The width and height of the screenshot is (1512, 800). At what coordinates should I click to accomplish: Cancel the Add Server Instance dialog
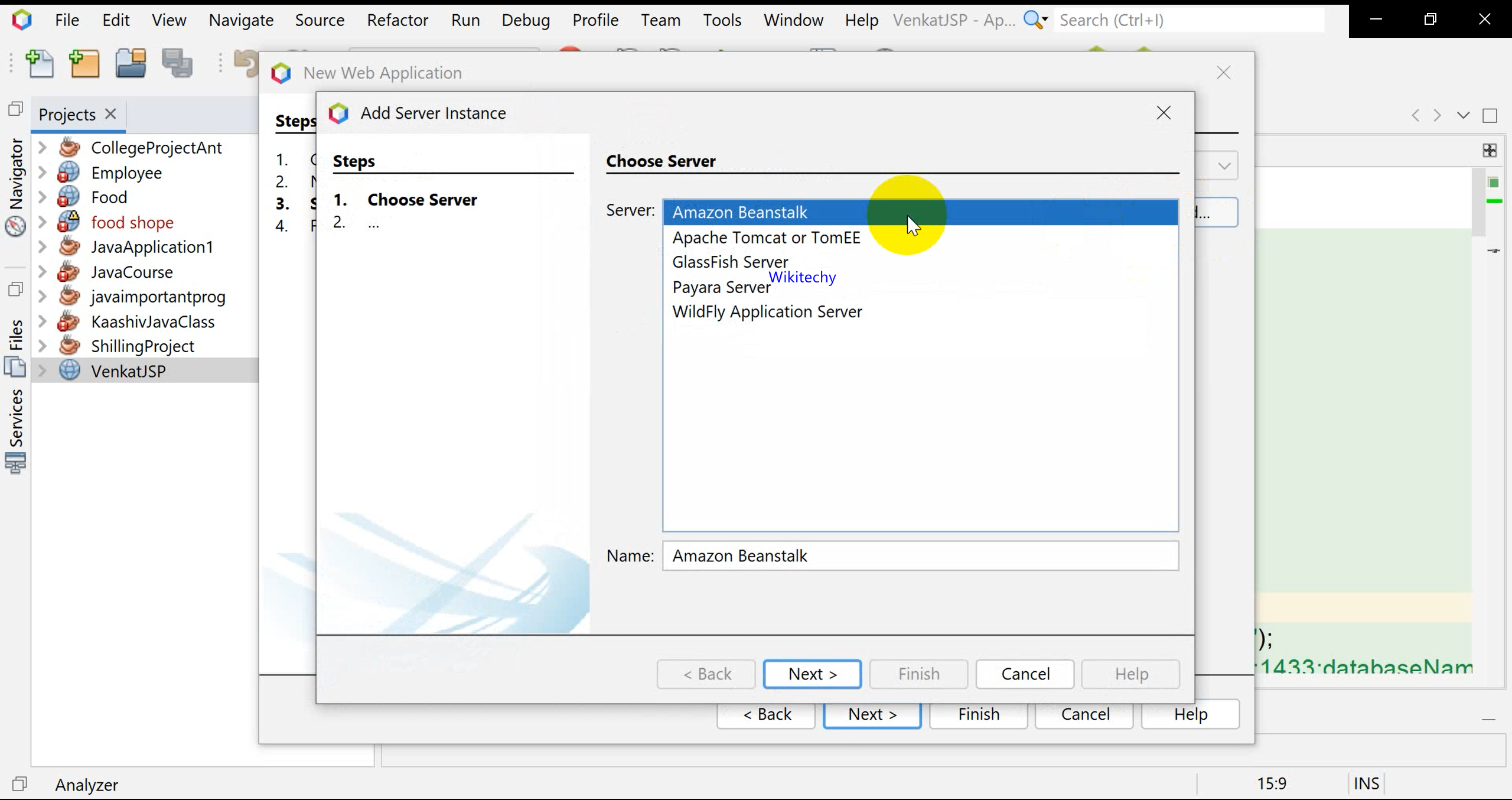point(1025,674)
